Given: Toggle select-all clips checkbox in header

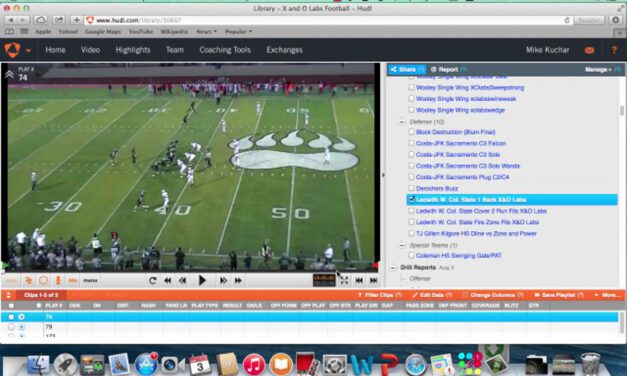Looking at the screenshot, I should pos(11,306).
